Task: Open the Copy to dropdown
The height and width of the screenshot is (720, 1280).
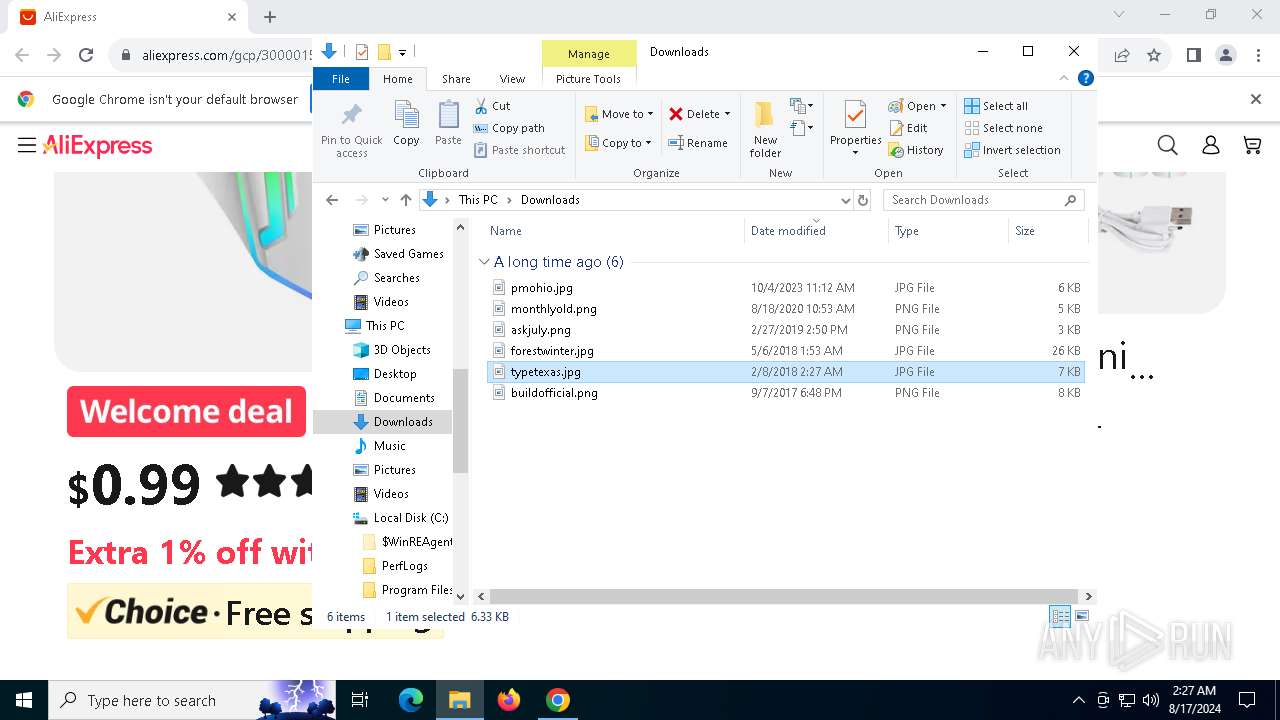Action: [x=618, y=143]
